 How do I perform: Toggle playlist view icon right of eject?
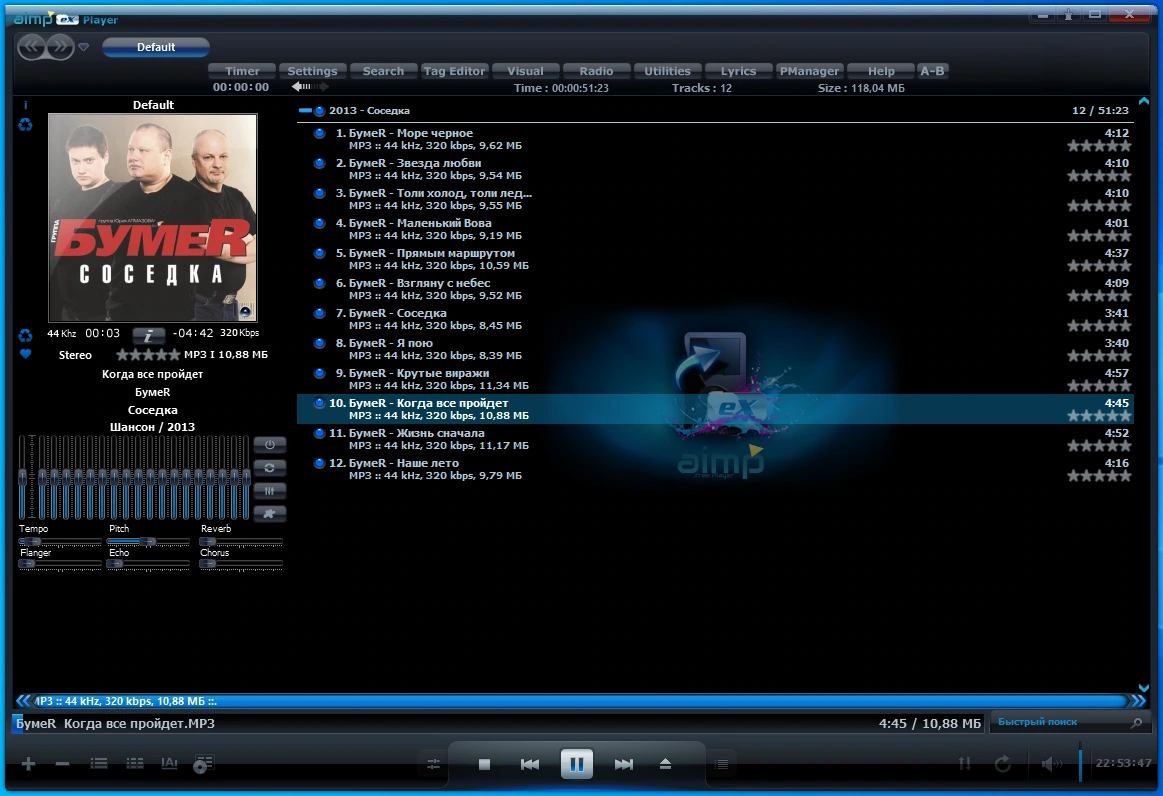(x=721, y=764)
